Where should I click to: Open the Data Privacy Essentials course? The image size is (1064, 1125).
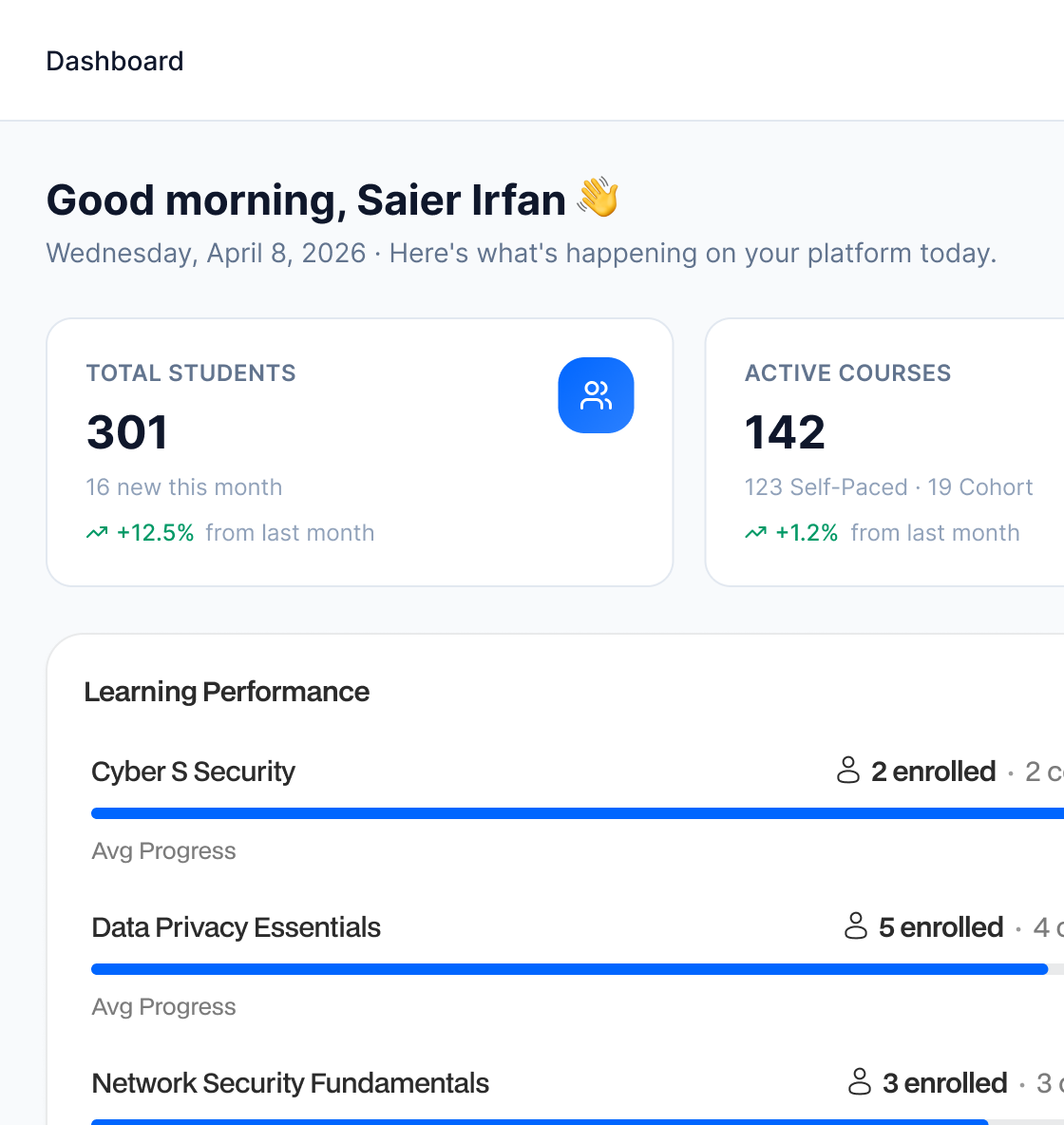(236, 927)
